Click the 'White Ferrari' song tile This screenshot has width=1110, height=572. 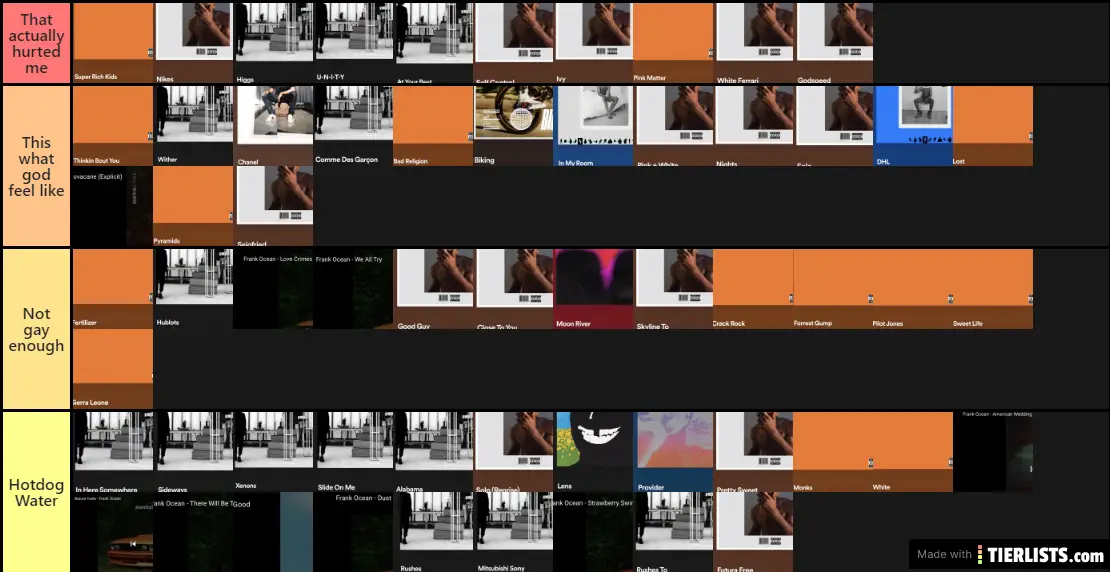pyautogui.click(x=754, y=43)
